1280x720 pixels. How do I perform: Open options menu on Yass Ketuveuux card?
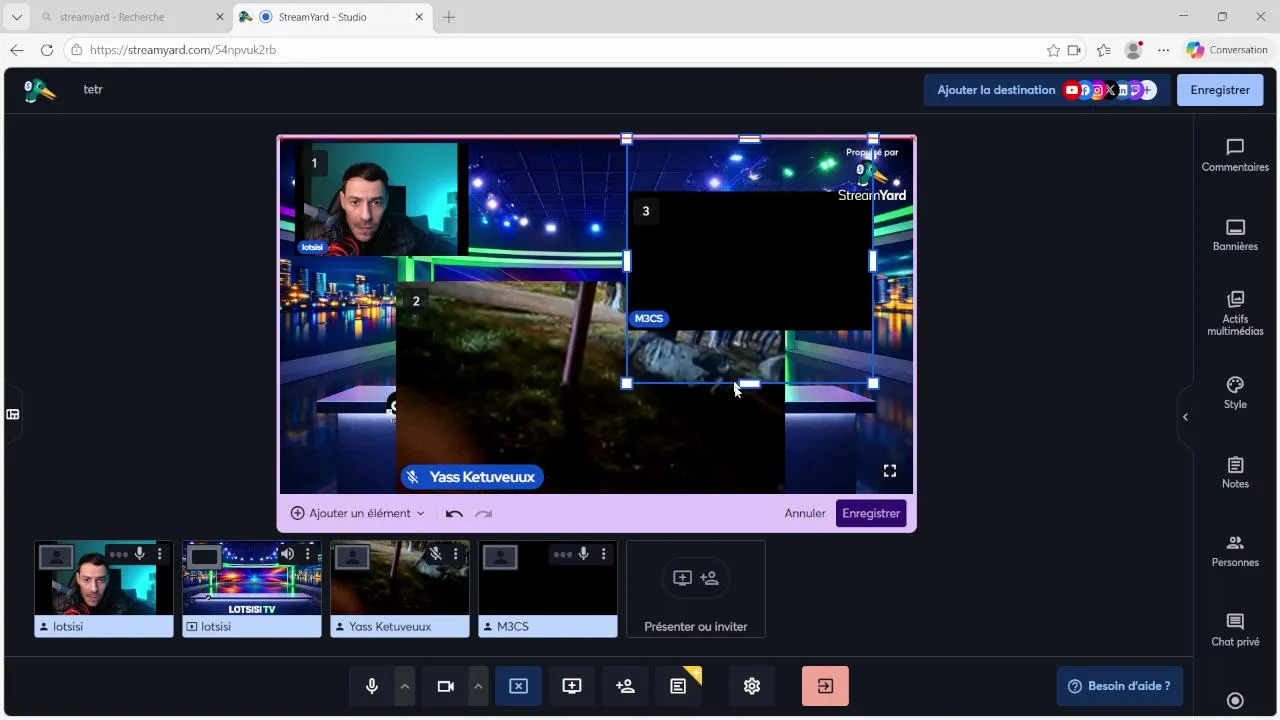[x=455, y=554]
